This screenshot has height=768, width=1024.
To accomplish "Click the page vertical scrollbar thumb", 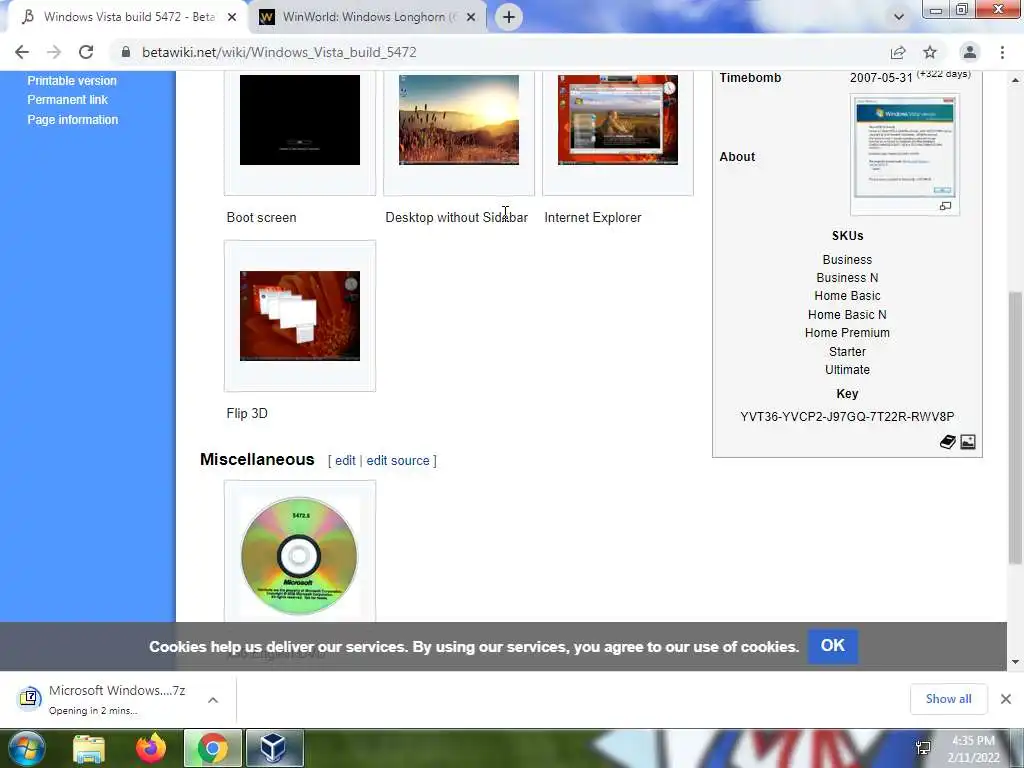I will (x=1015, y=428).
